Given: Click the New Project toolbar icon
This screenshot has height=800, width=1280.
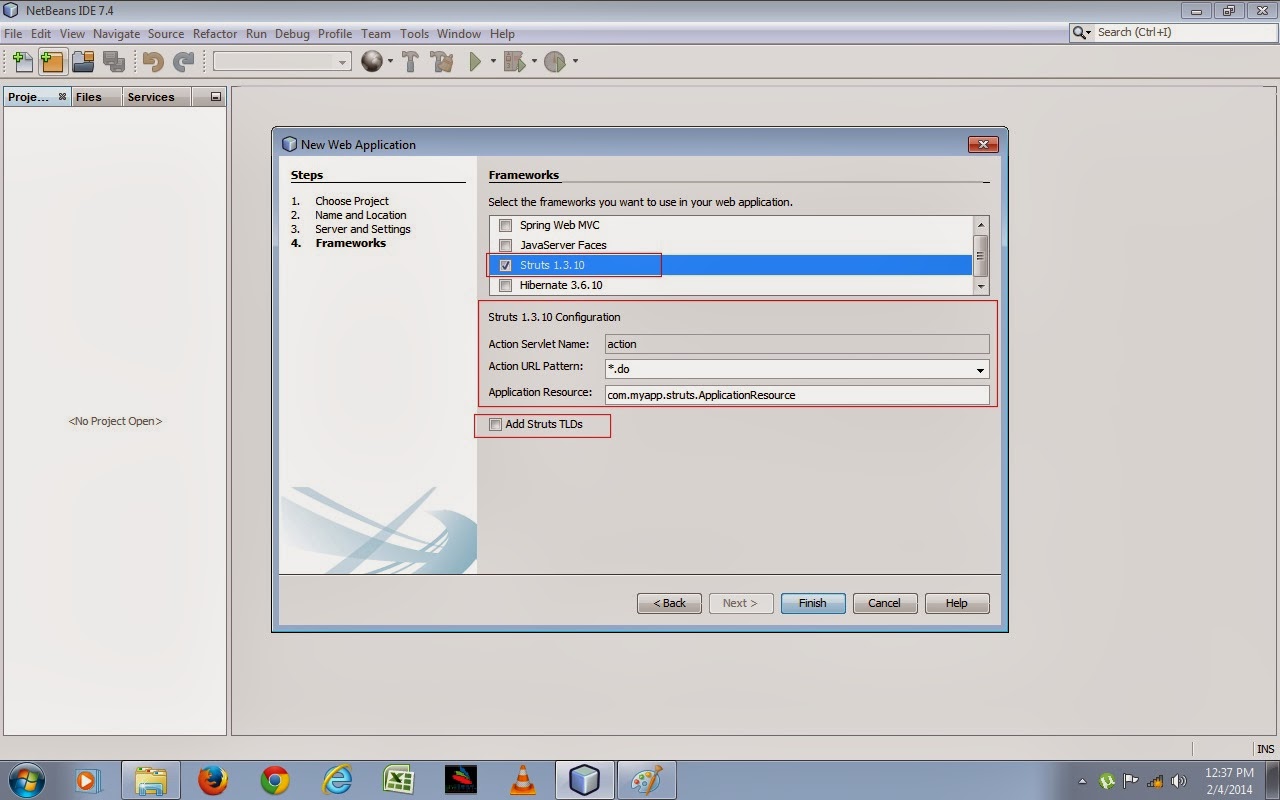Looking at the screenshot, I should [52, 62].
